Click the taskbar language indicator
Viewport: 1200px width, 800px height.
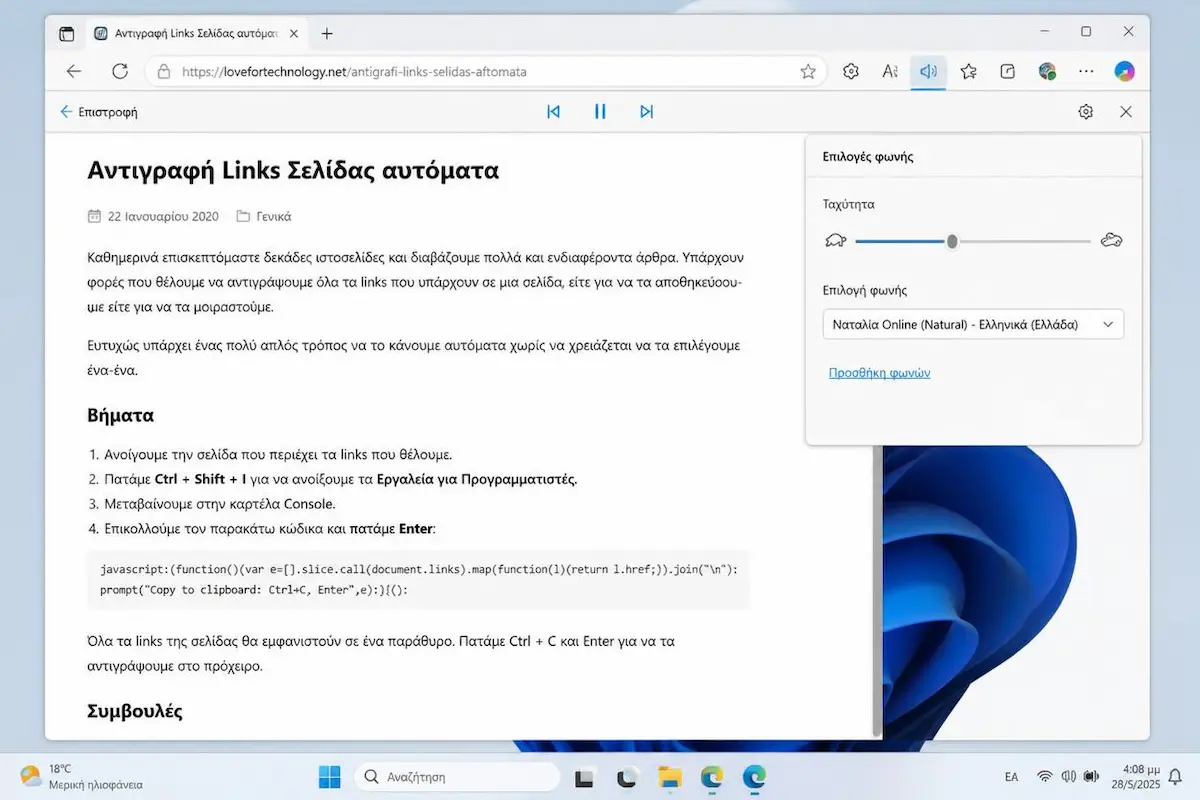[1012, 776]
